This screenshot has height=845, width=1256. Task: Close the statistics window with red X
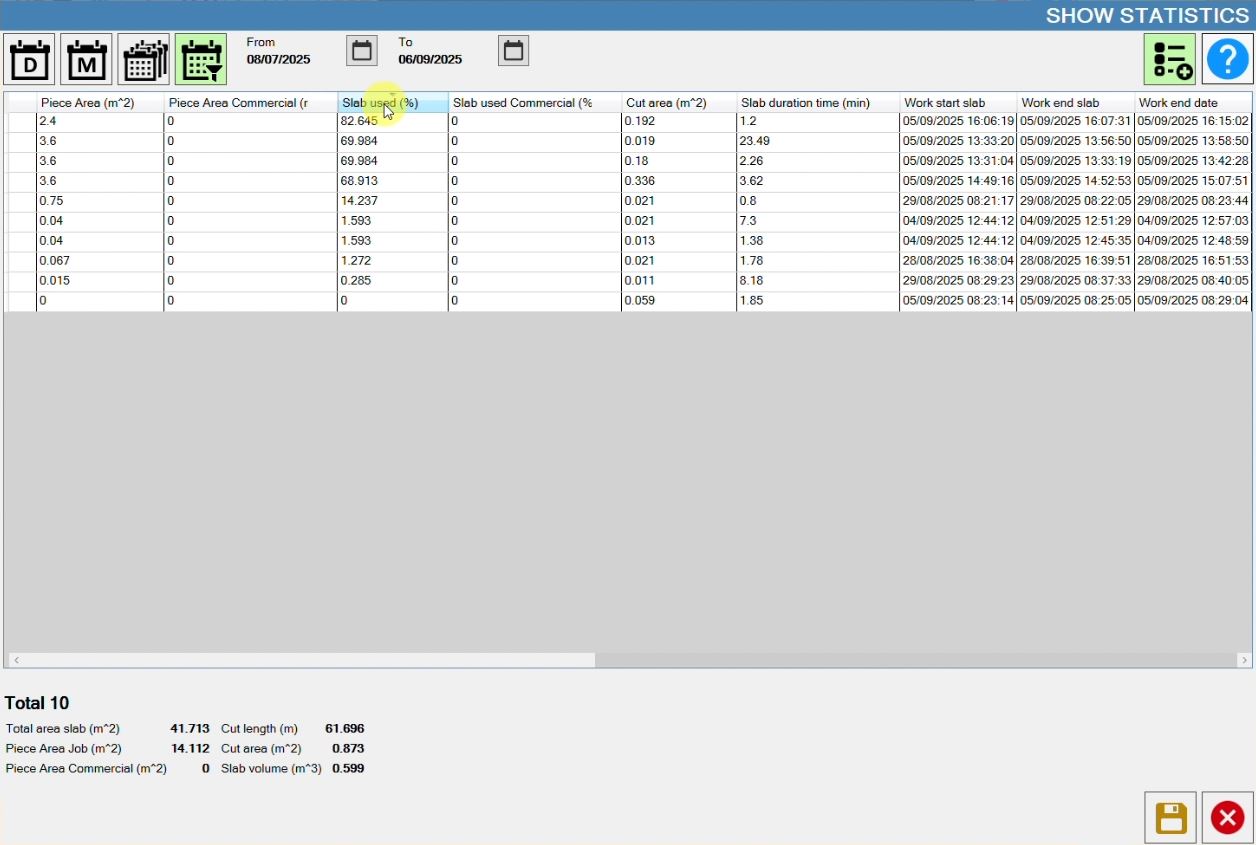coord(1227,818)
